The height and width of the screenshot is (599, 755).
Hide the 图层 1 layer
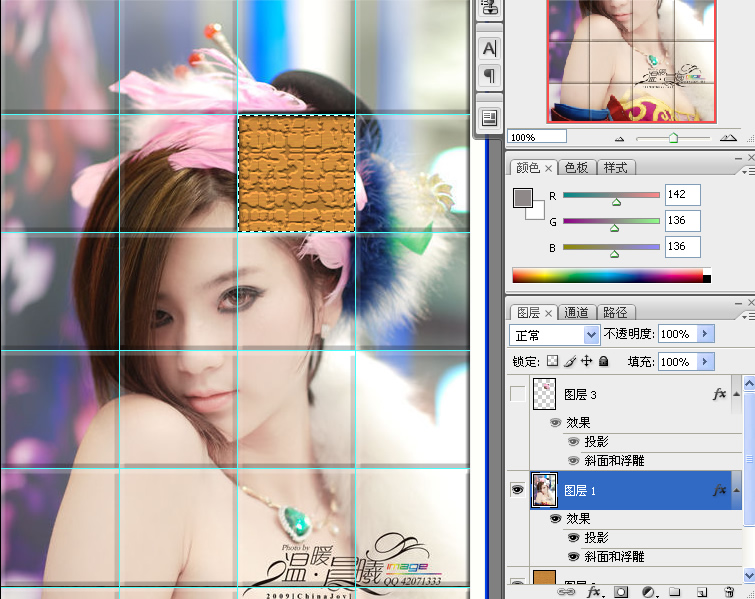click(x=517, y=490)
